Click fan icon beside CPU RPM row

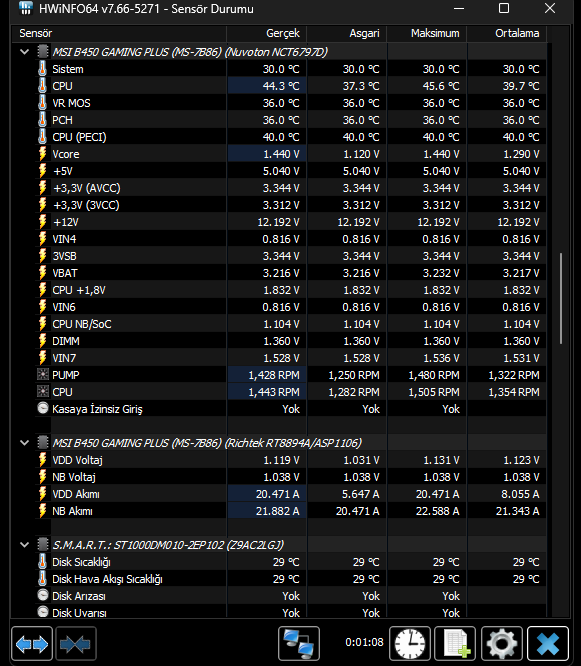[42, 392]
